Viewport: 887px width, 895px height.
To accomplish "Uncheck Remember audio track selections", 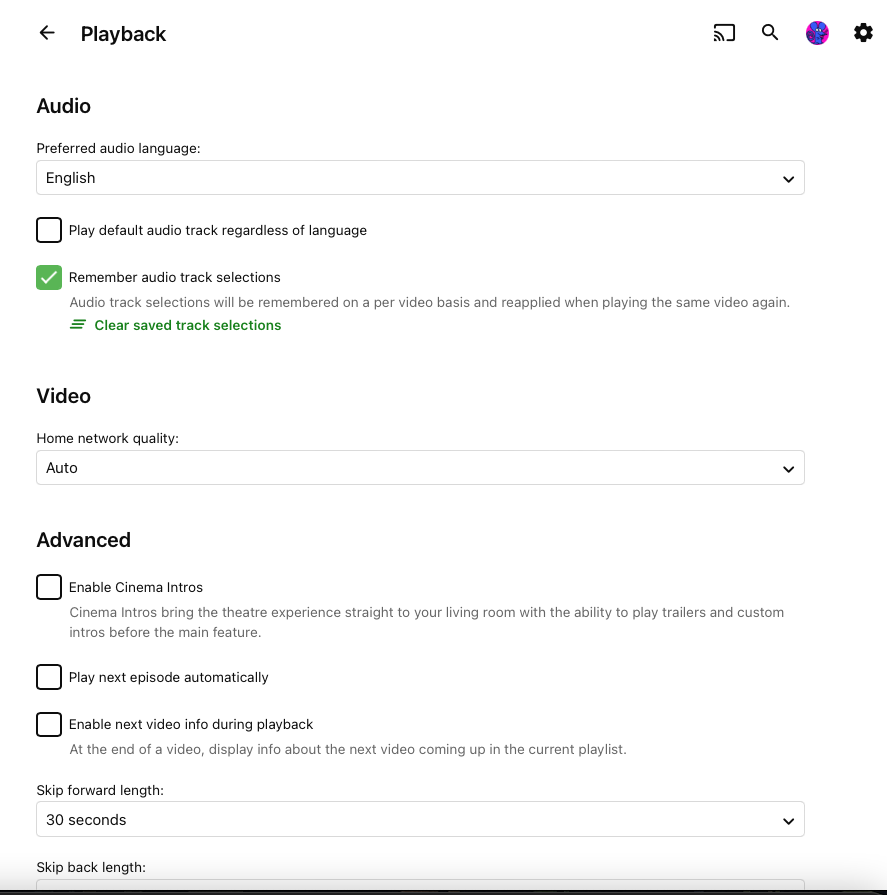I will (x=49, y=277).
